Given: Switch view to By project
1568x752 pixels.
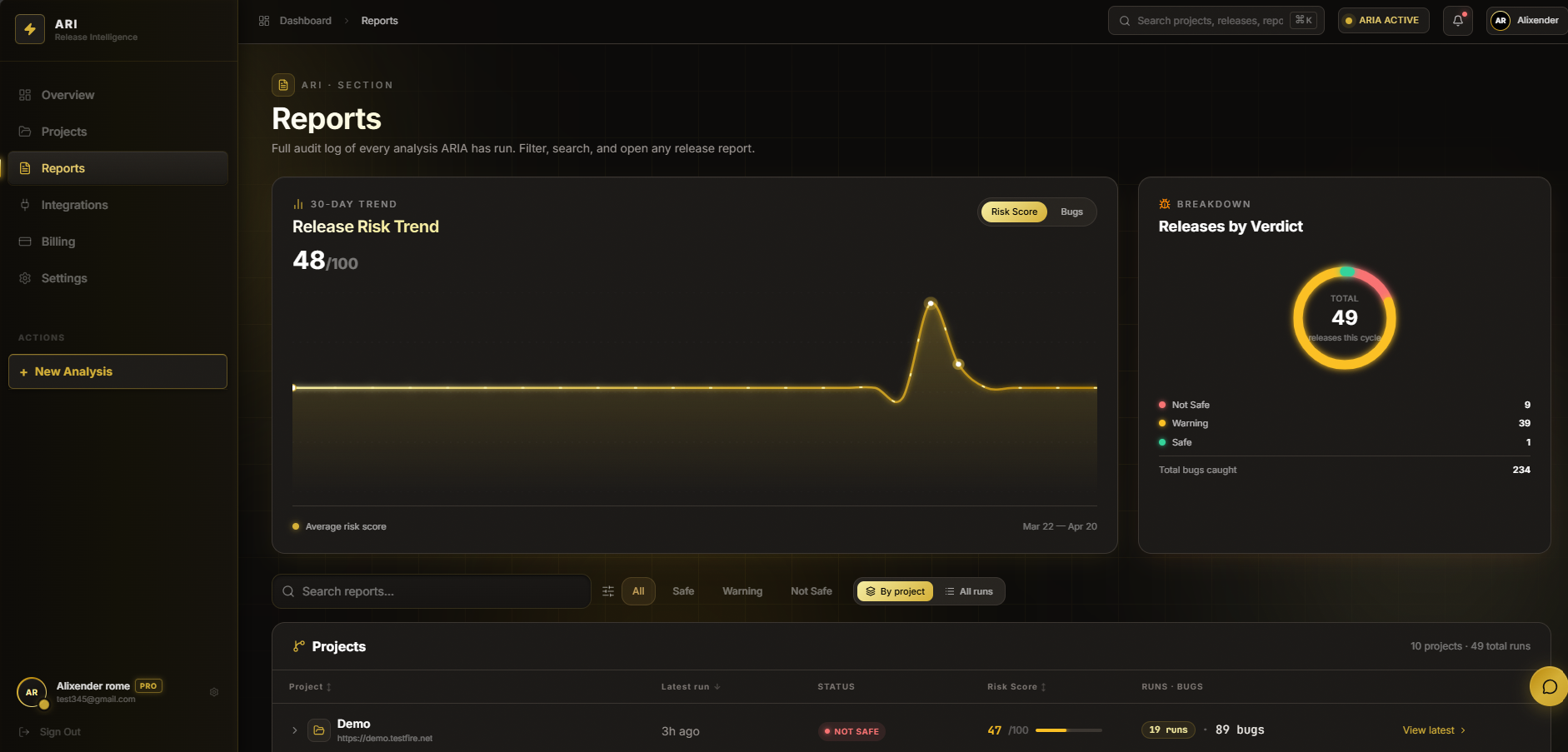Looking at the screenshot, I should click(x=895, y=591).
